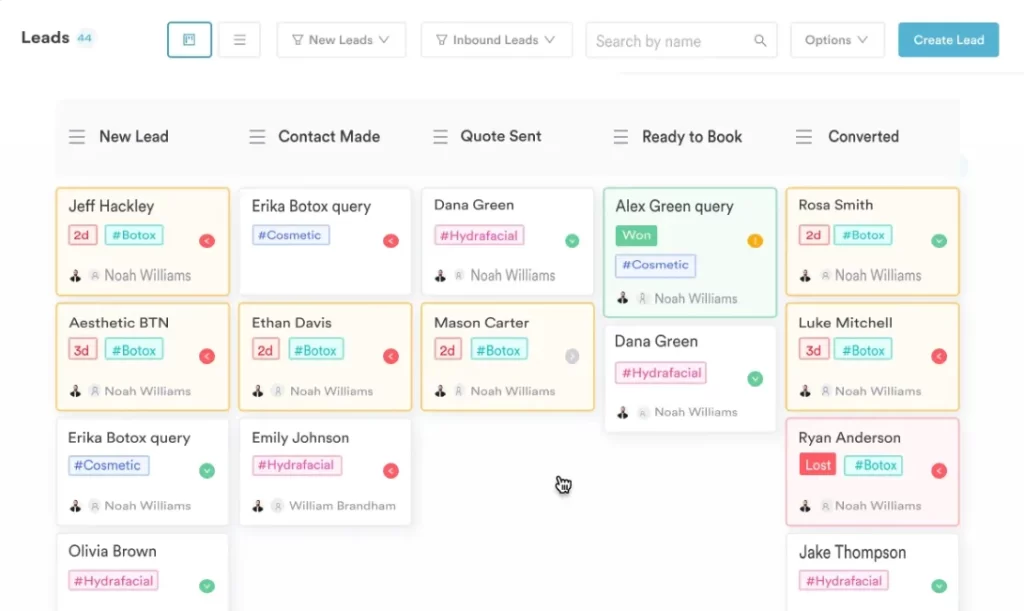The height and width of the screenshot is (611, 1024).
Task: Click the filter icon beside Inbound Leads
Action: click(442, 40)
